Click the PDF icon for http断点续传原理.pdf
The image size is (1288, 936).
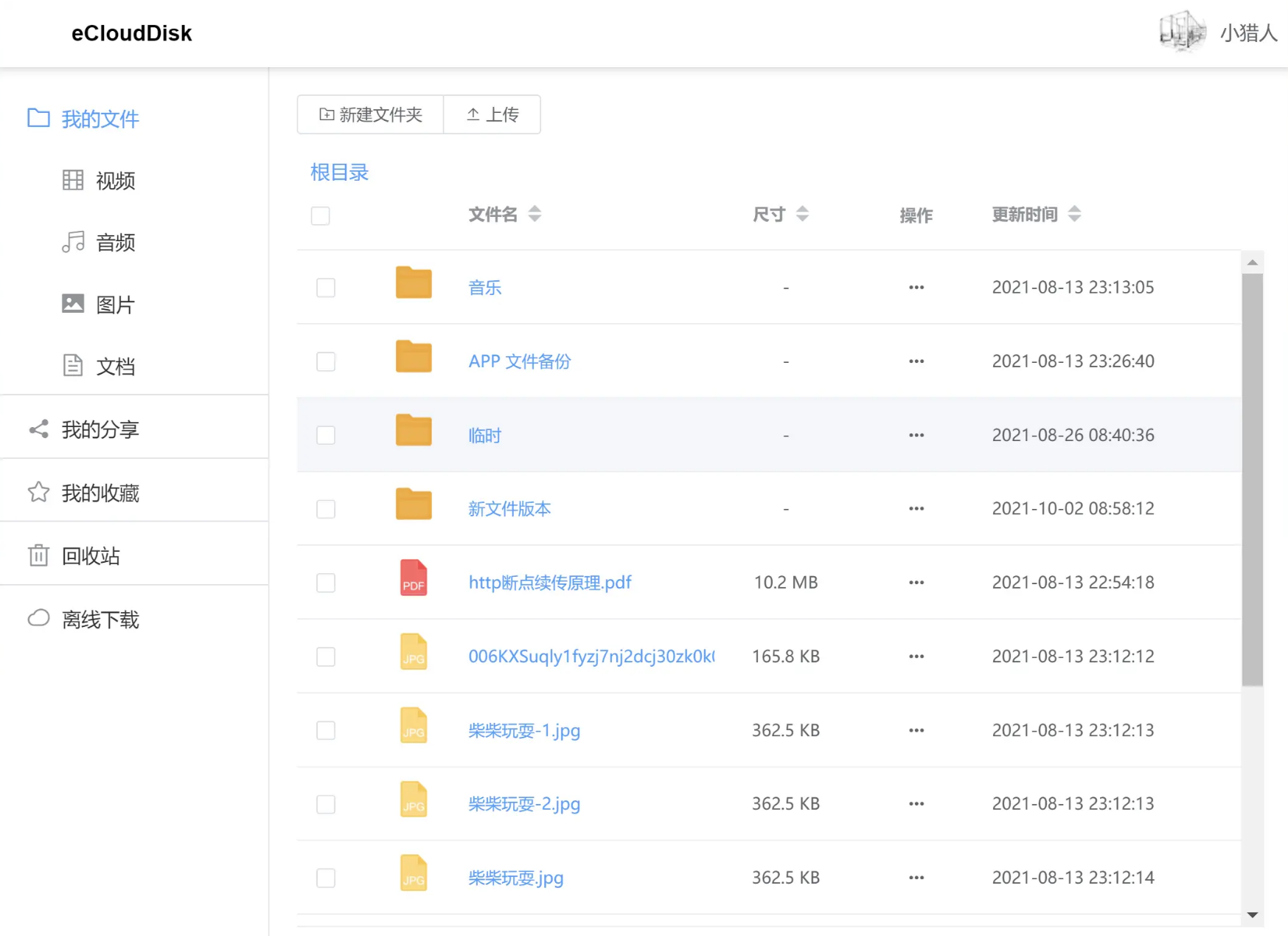point(413,578)
